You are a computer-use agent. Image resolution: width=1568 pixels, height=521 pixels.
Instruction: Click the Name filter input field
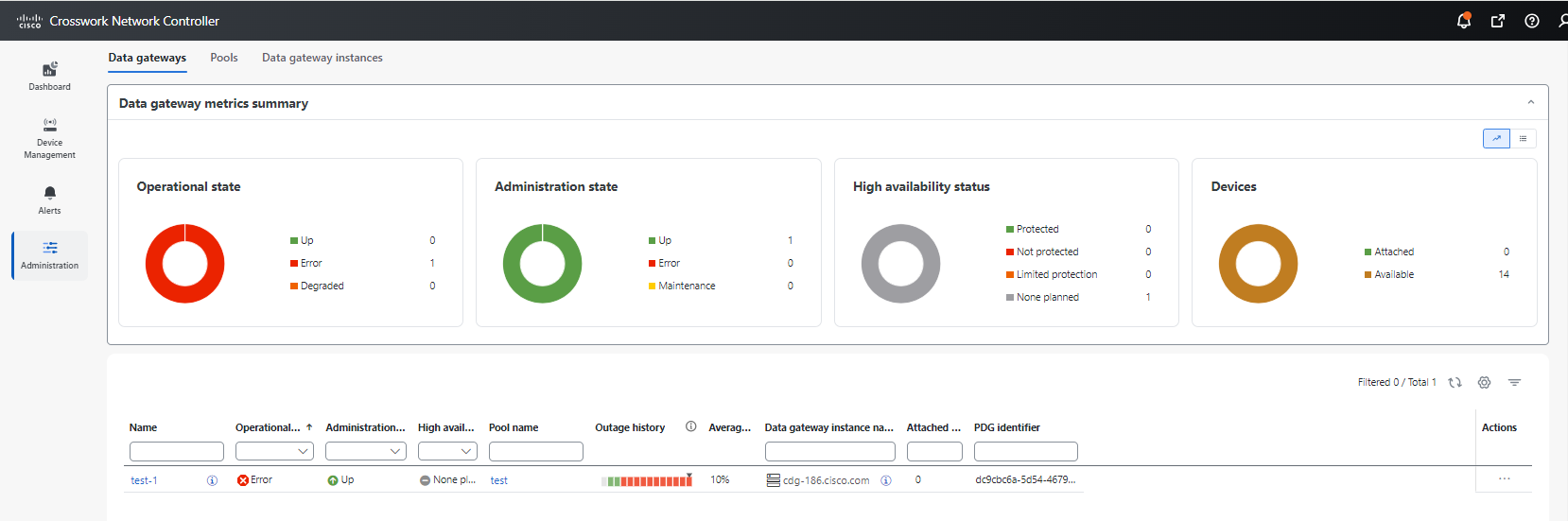(177, 451)
